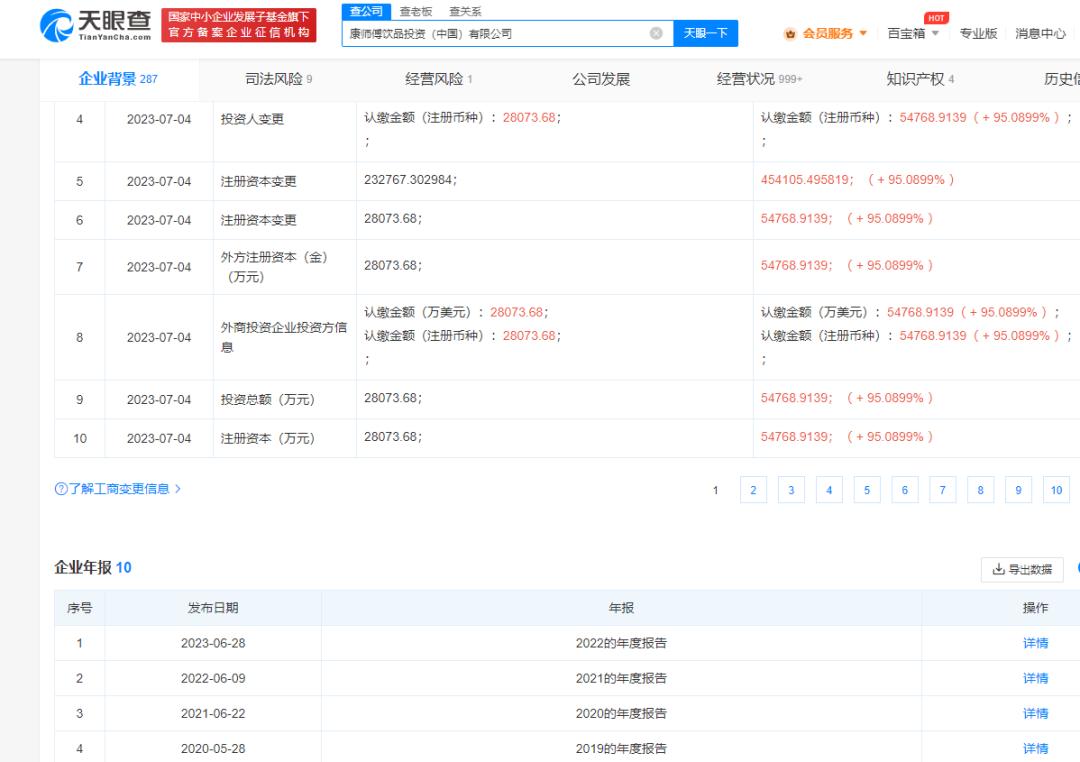Go to page 2 of change records

753,490
